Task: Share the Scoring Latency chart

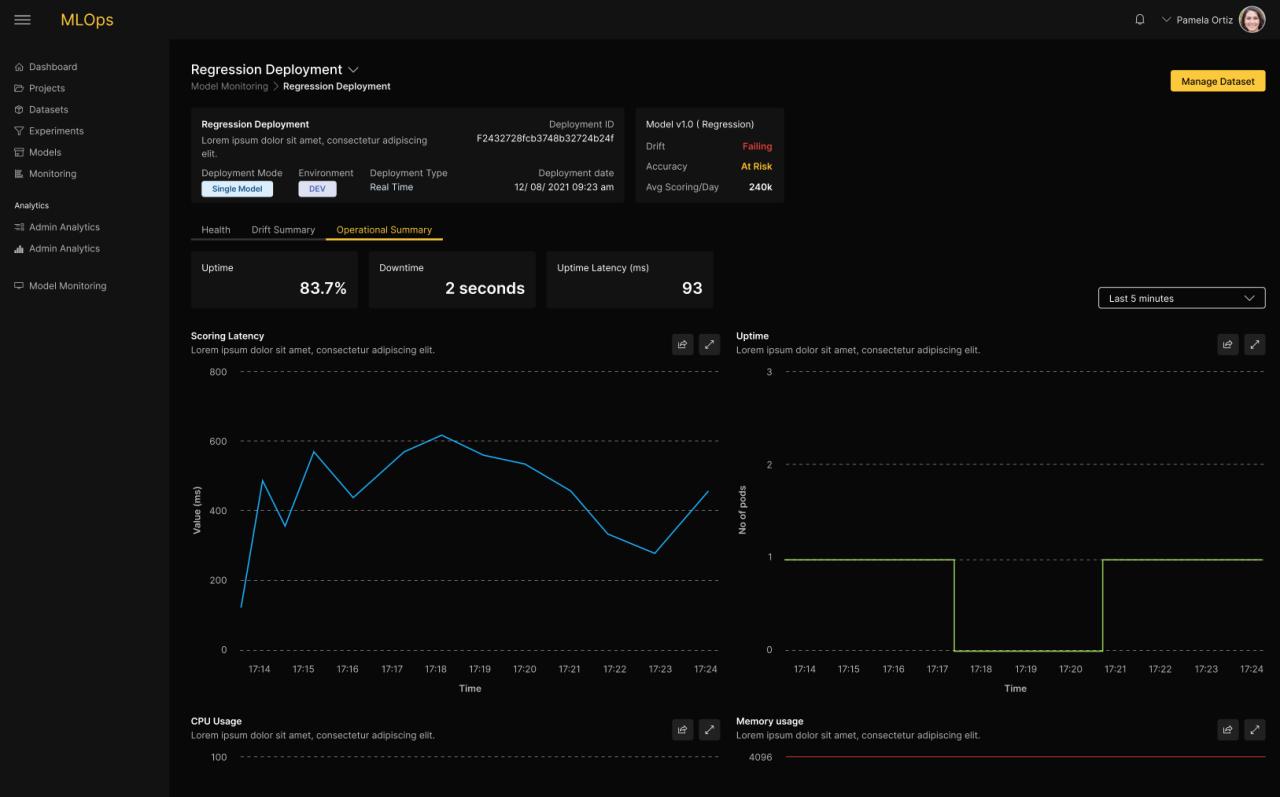Action: (682, 344)
